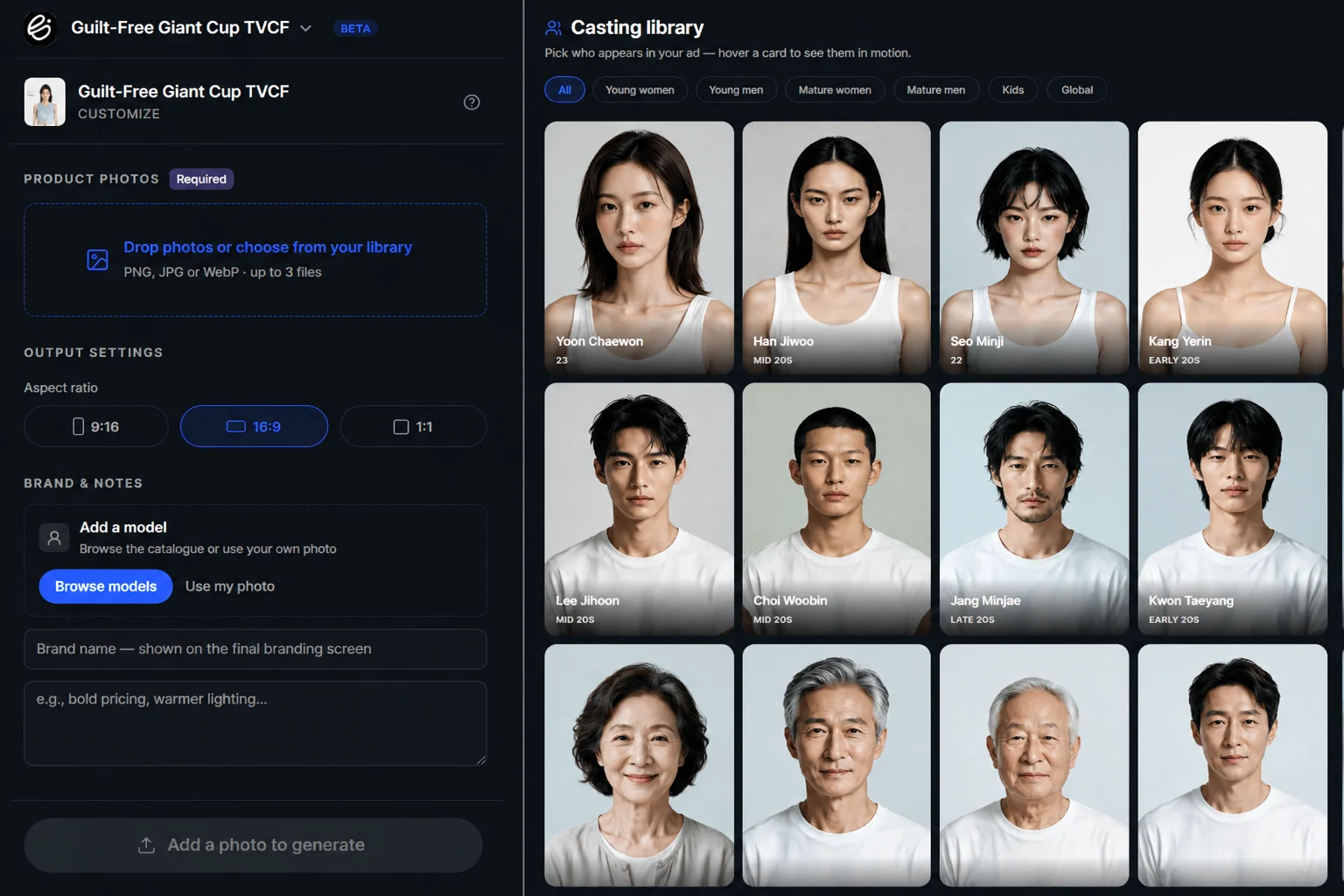Focus the notes textarea with bold pricing placeholder
The width and height of the screenshot is (1344, 896).
[255, 724]
